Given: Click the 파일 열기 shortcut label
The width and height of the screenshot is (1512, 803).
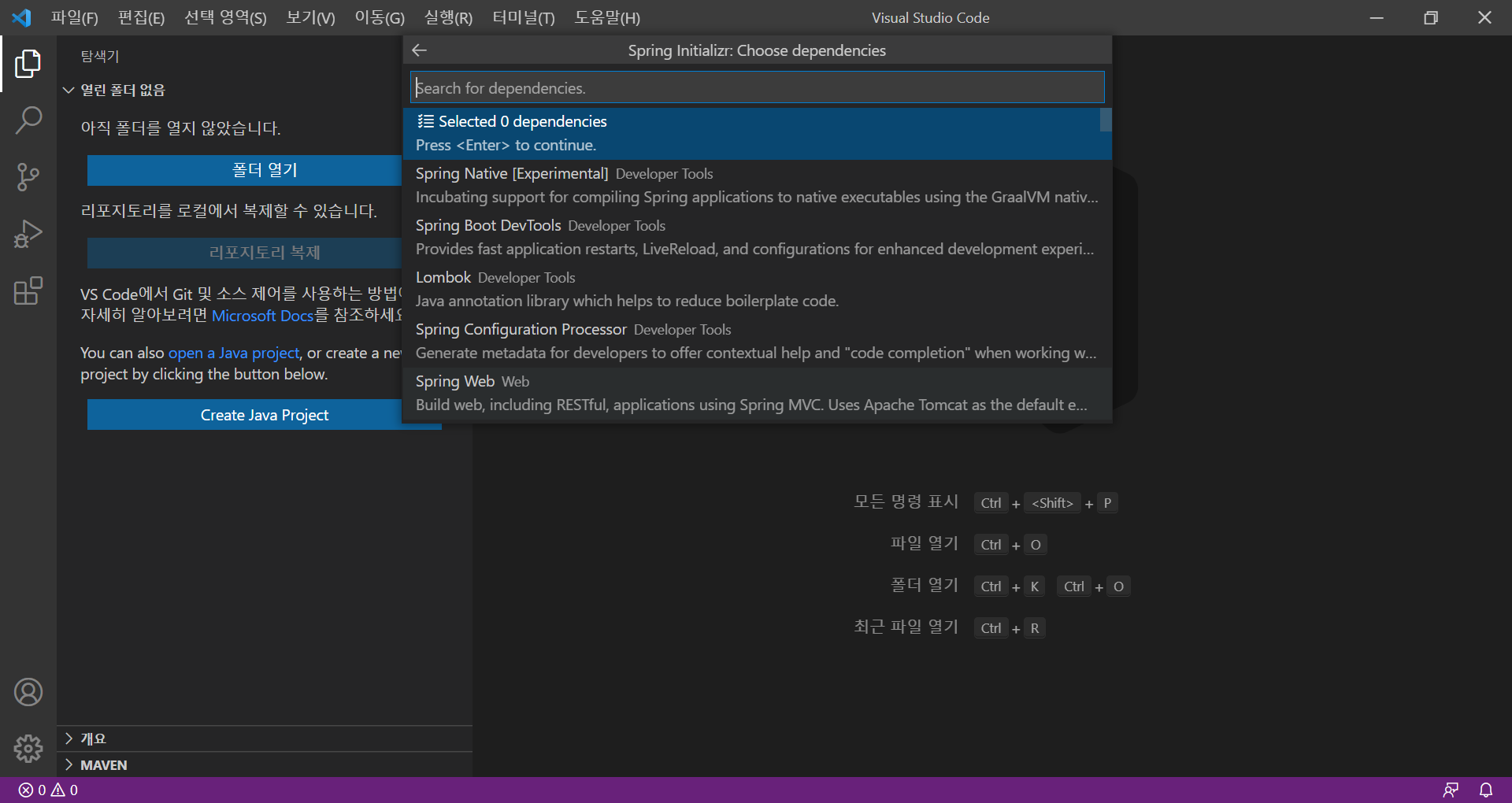Looking at the screenshot, I should coord(925,544).
